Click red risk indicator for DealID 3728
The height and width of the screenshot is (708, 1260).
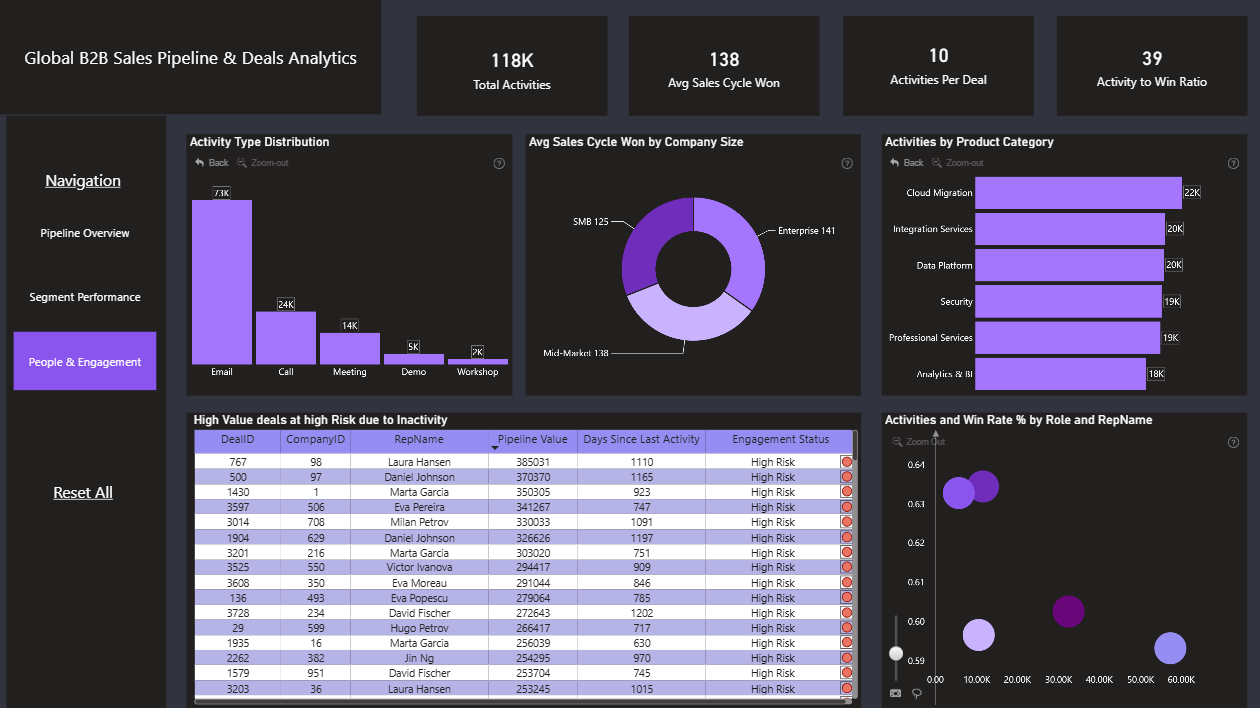pyautogui.click(x=847, y=613)
